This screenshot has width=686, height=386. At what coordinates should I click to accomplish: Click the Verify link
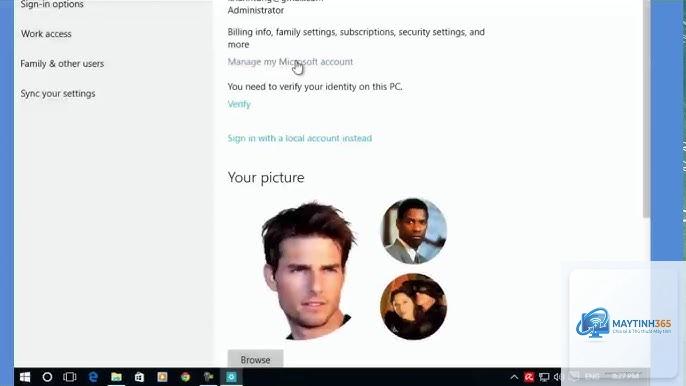(x=239, y=104)
